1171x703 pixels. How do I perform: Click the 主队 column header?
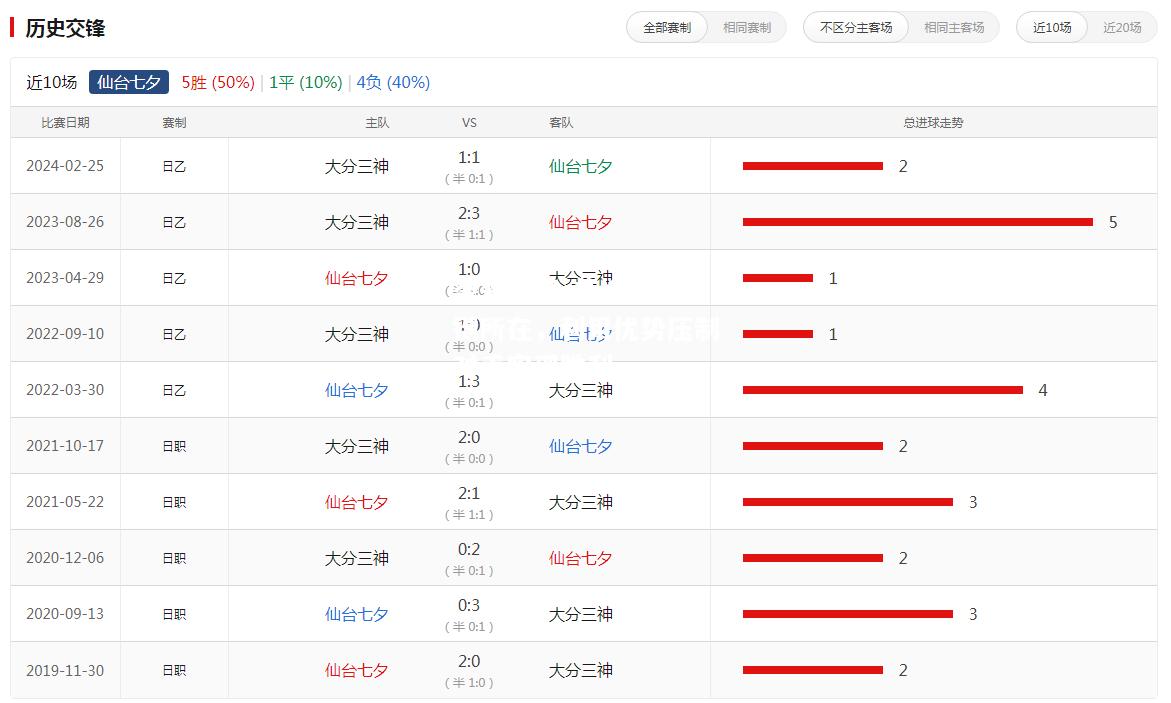point(377,123)
